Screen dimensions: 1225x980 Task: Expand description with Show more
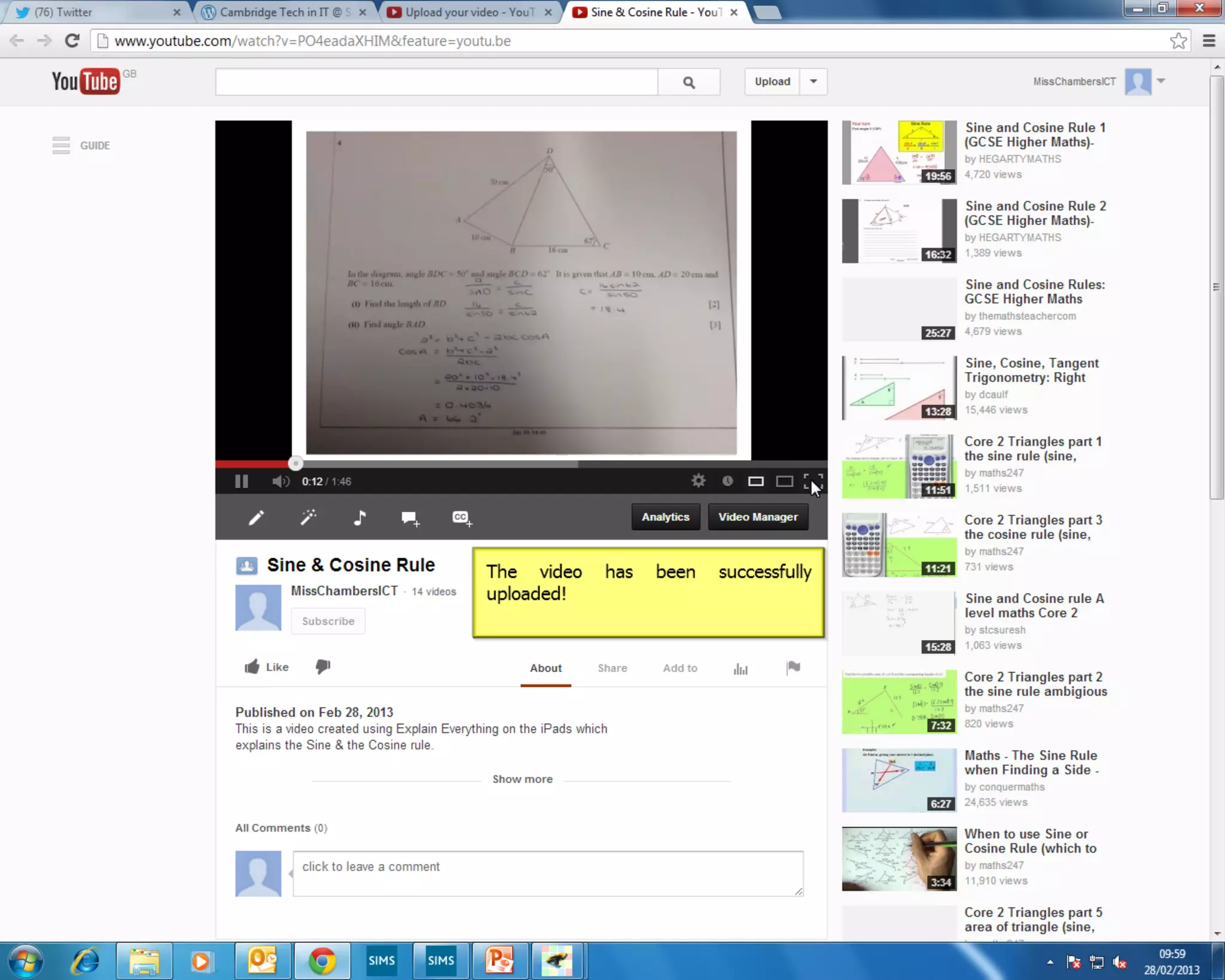[x=522, y=779]
